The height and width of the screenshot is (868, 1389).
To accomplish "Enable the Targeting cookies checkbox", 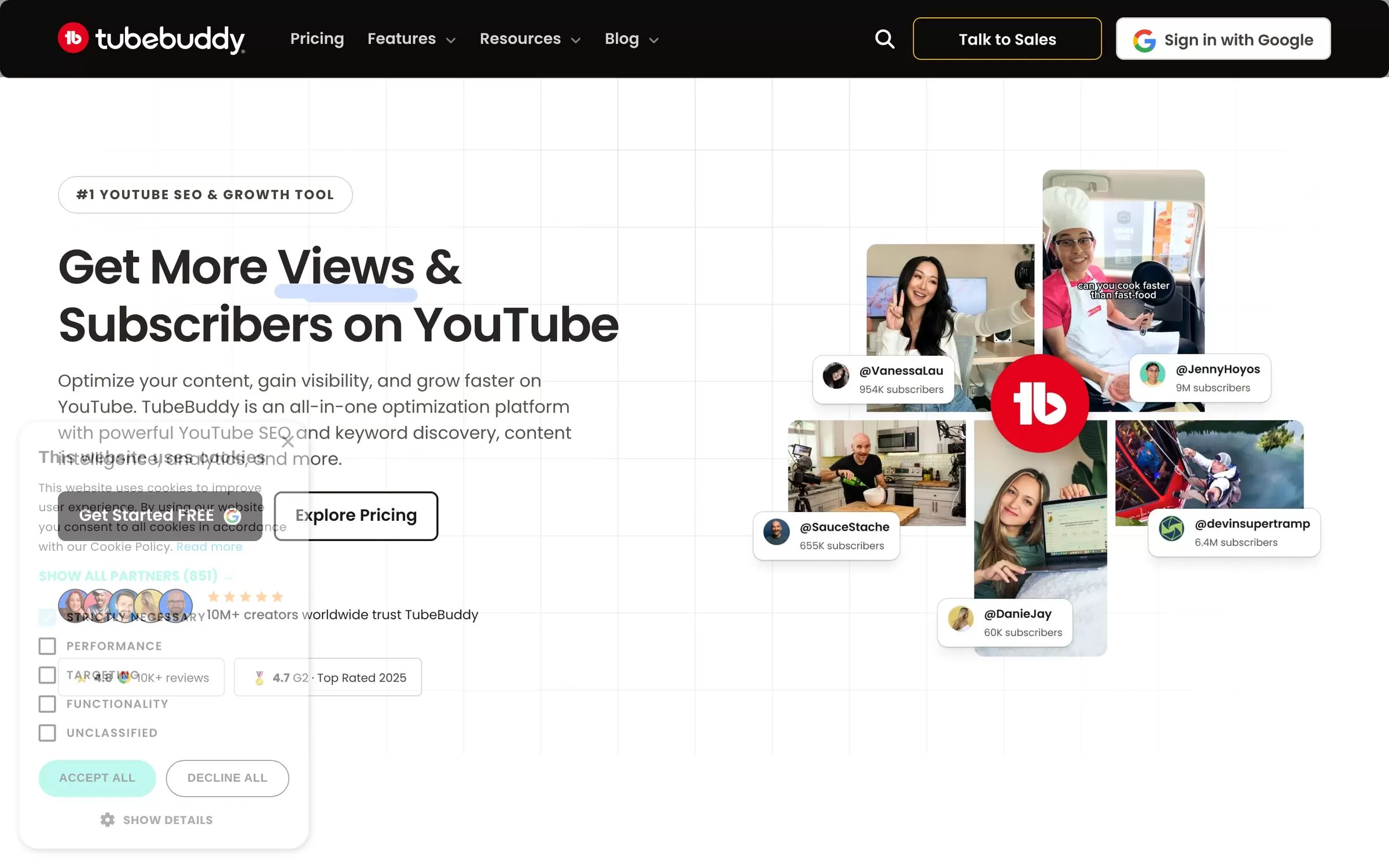I will [47, 675].
